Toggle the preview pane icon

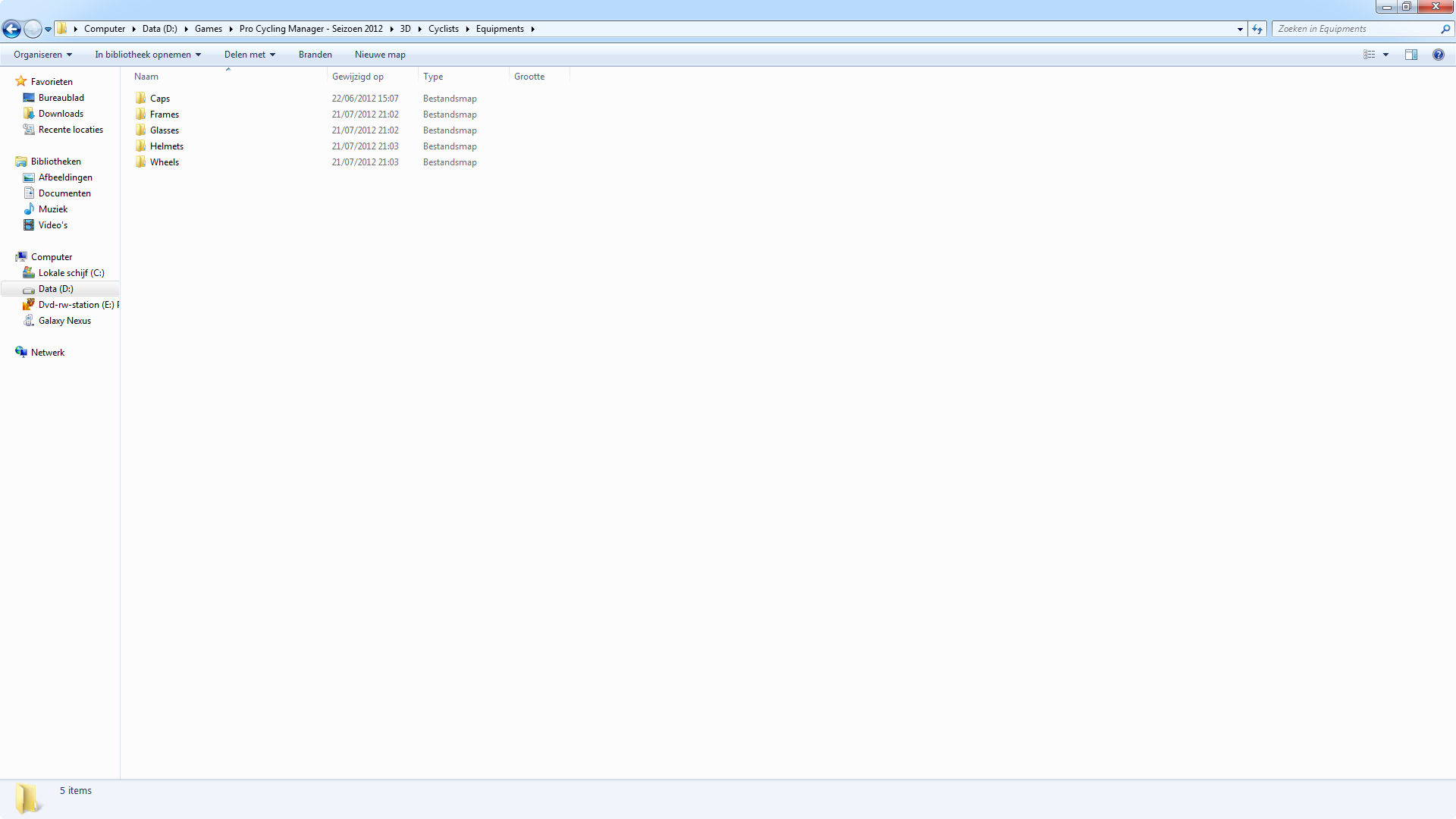(x=1411, y=55)
